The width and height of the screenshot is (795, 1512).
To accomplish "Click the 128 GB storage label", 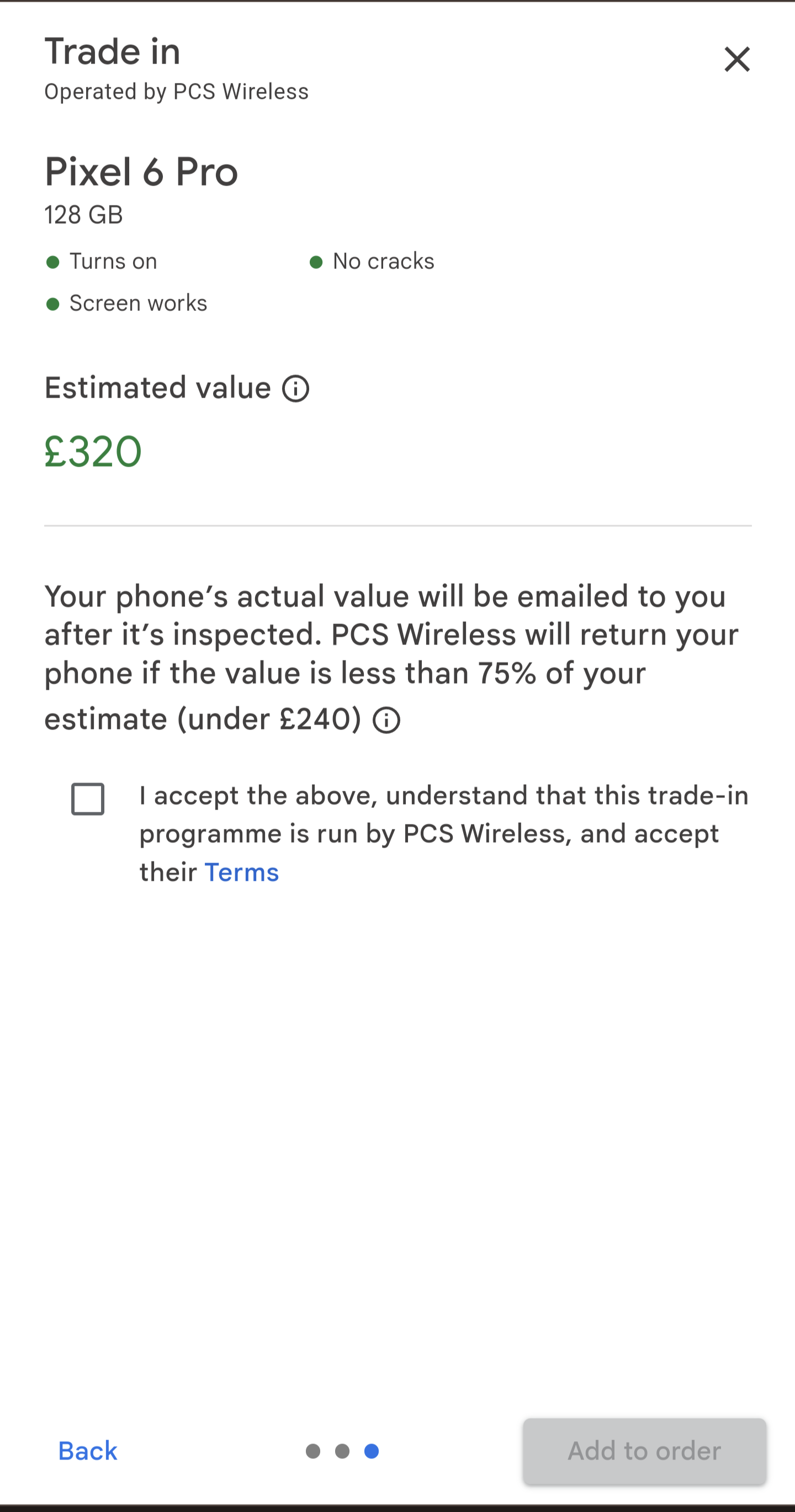I will [84, 215].
